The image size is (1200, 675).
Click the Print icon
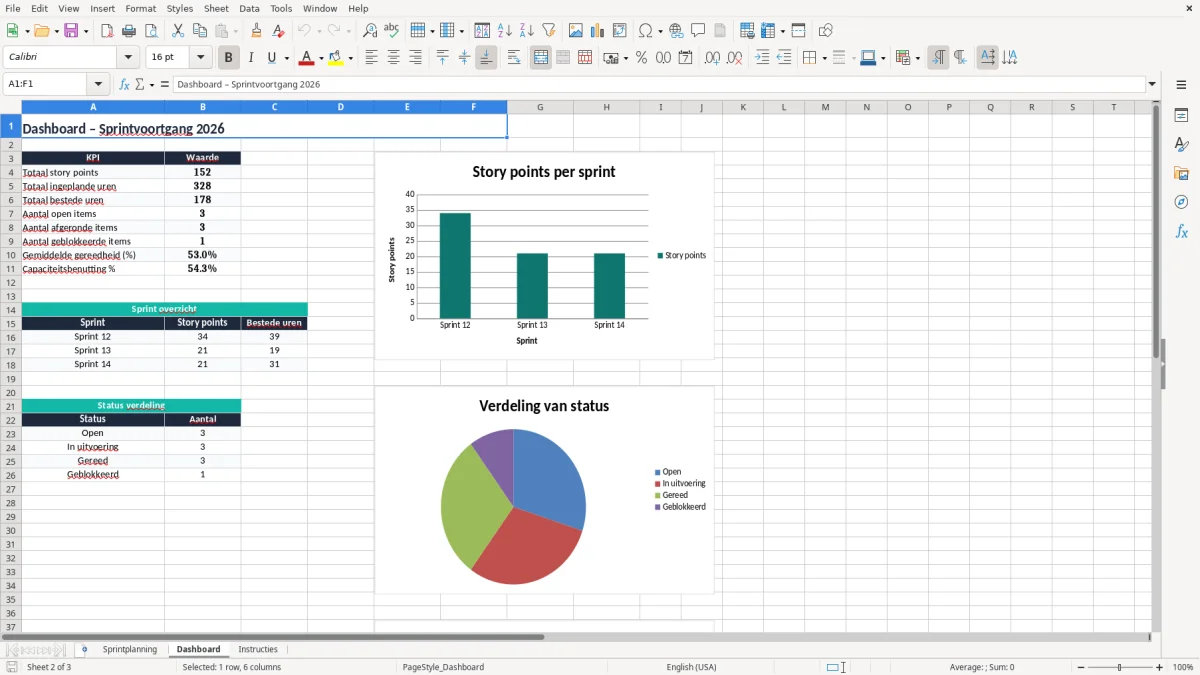[129, 31]
